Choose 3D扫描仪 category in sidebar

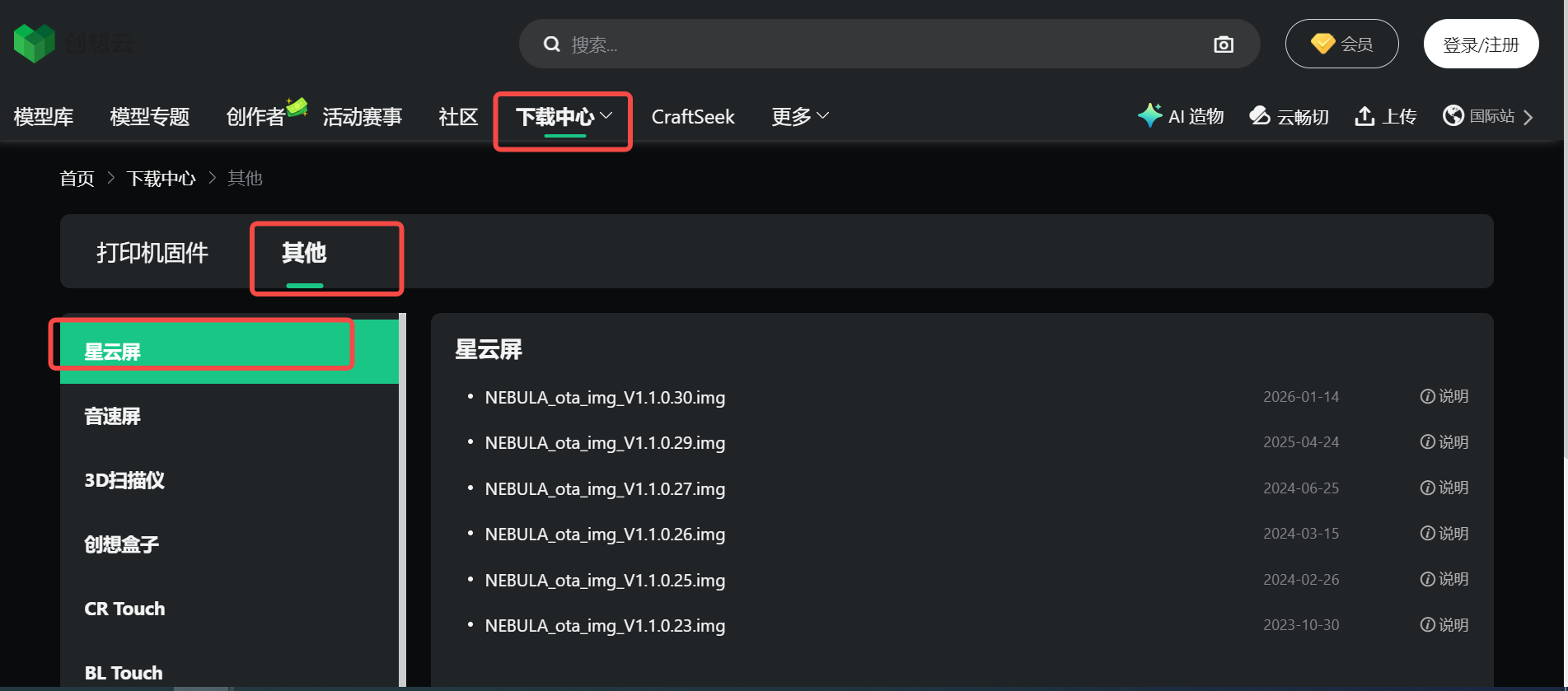point(229,480)
